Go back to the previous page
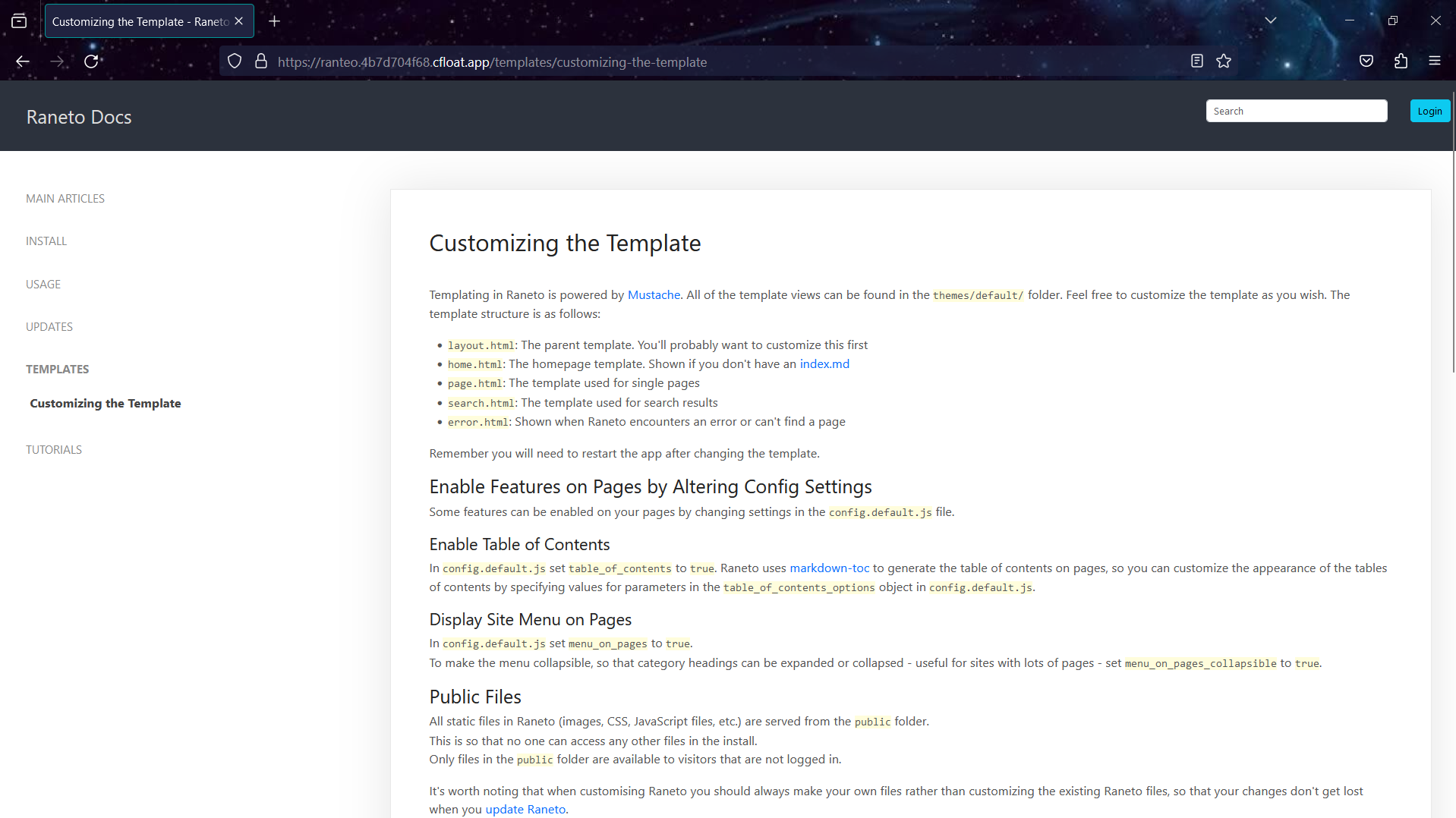Viewport: 1456px width, 818px height. 23,61
